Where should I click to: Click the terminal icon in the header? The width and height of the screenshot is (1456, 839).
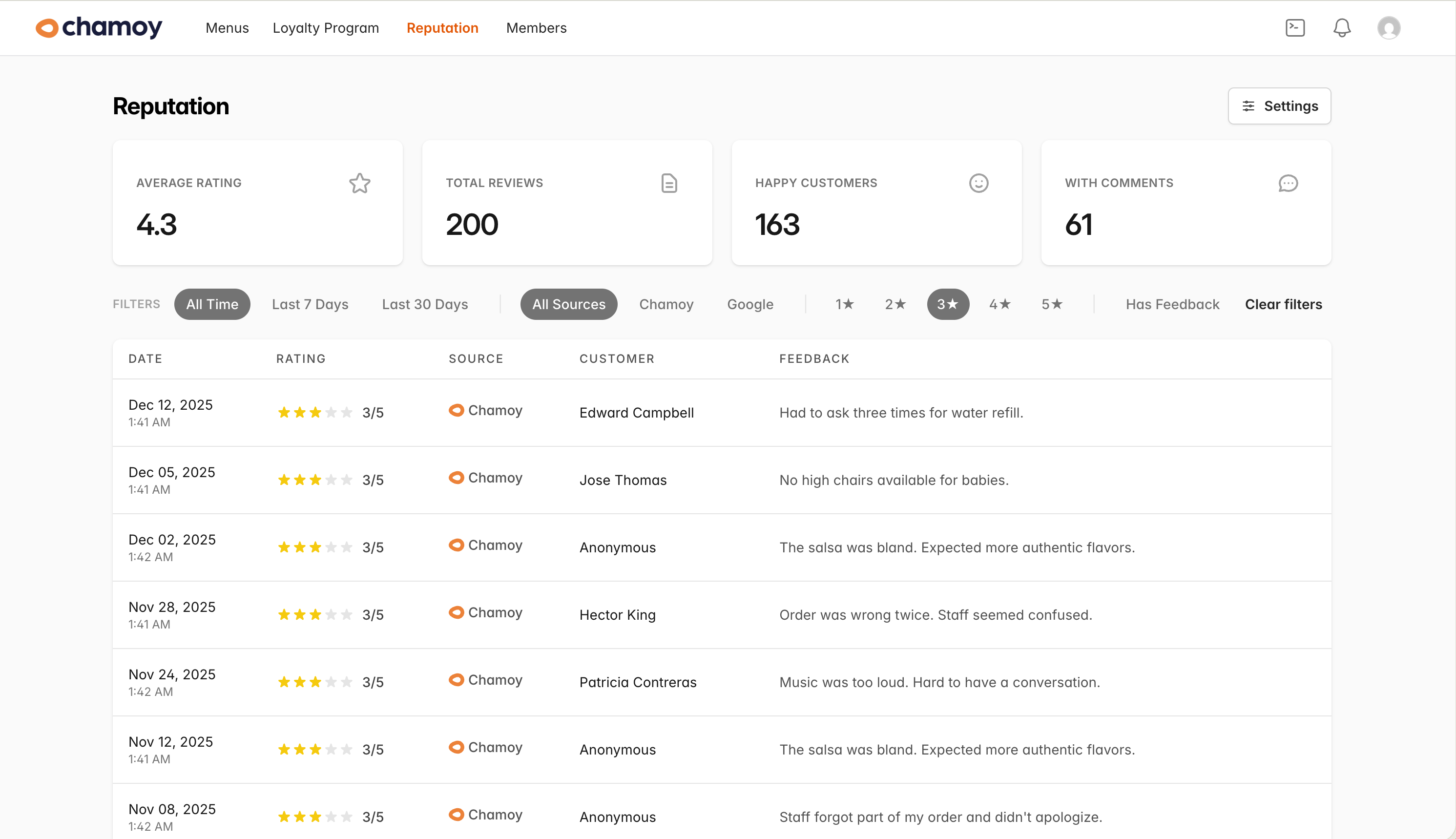(1295, 27)
